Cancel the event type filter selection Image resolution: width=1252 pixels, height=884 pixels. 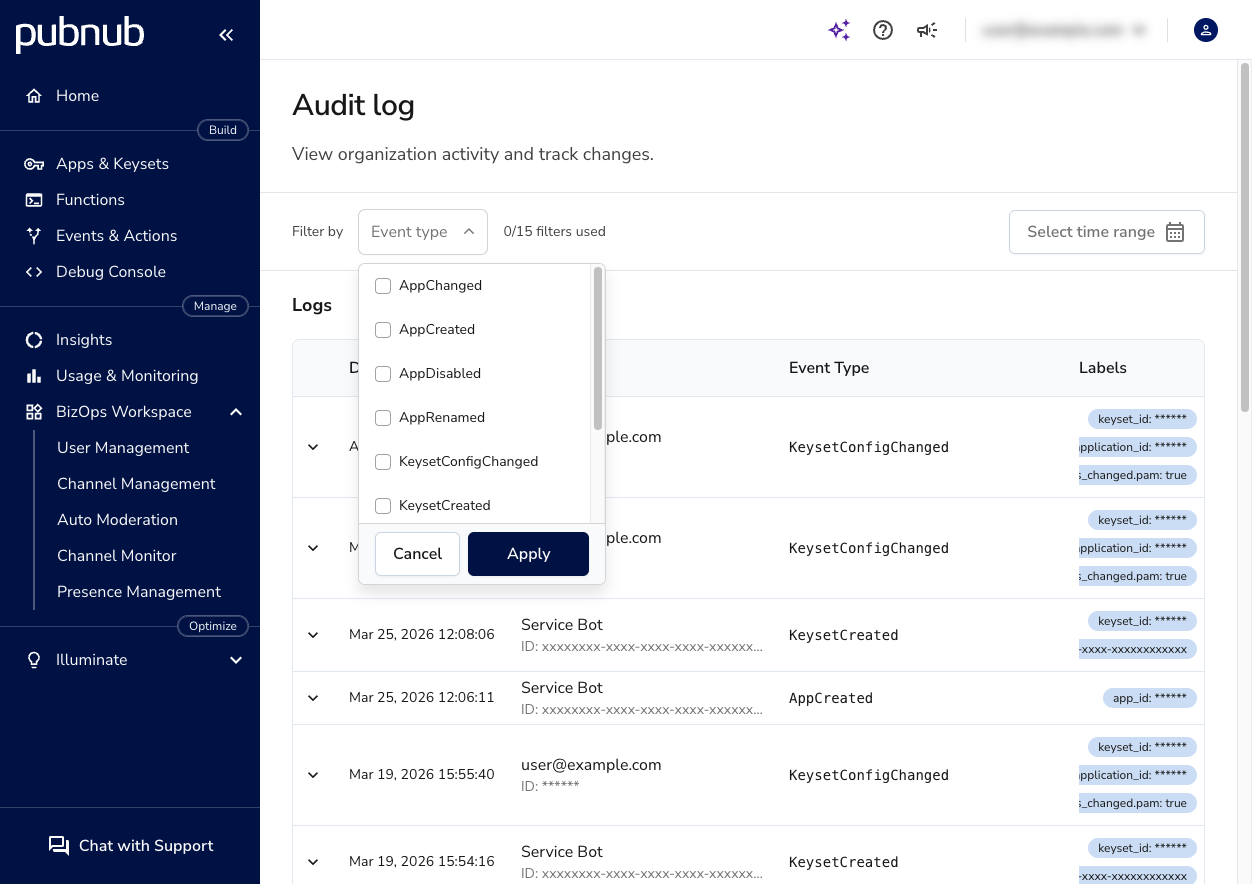click(x=417, y=553)
